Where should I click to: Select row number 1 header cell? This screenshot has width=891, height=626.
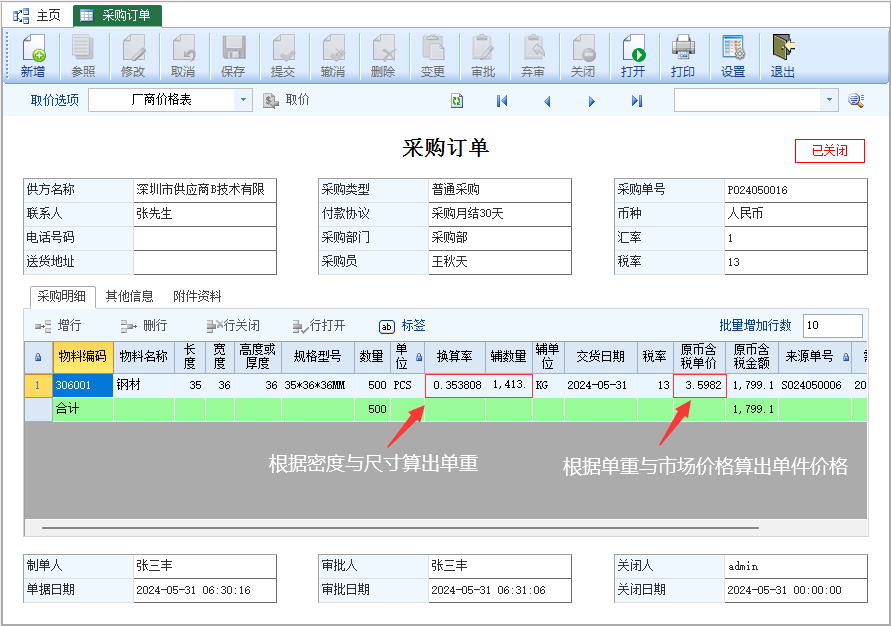[38, 386]
